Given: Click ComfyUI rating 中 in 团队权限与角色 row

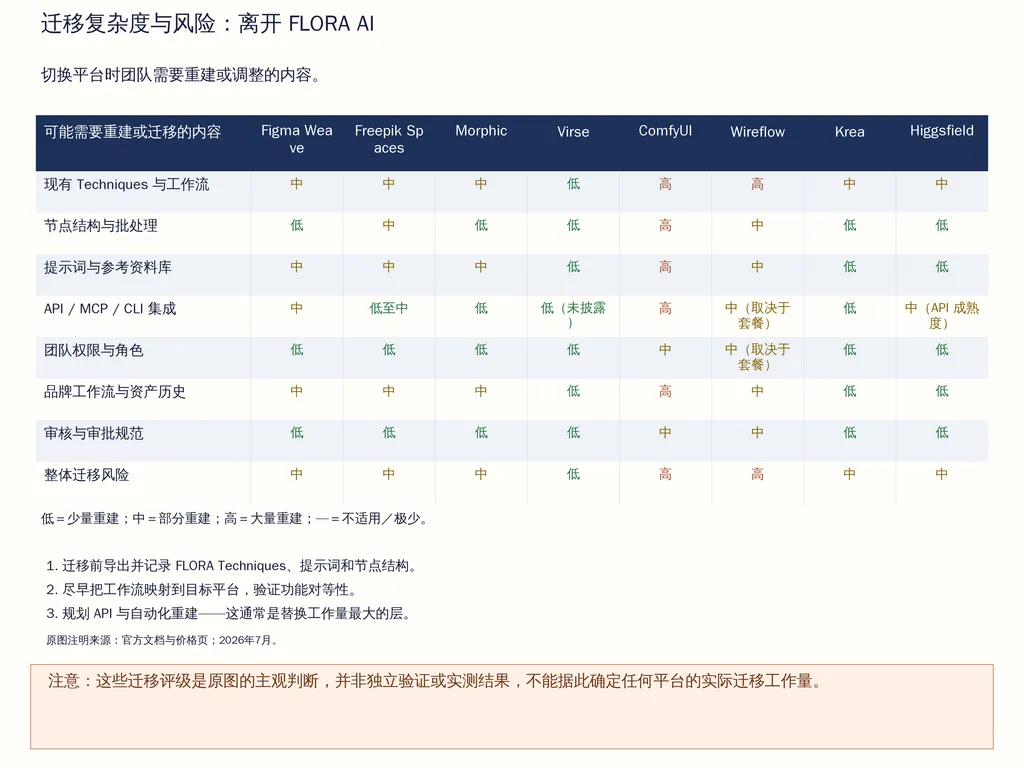Looking at the screenshot, I should click(665, 350).
